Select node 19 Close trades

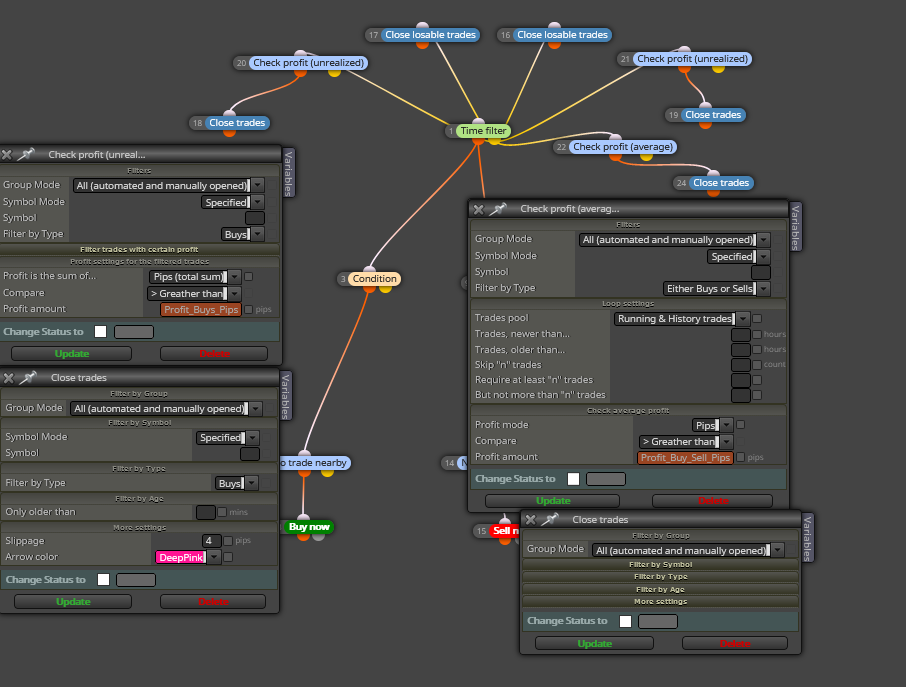pos(712,114)
